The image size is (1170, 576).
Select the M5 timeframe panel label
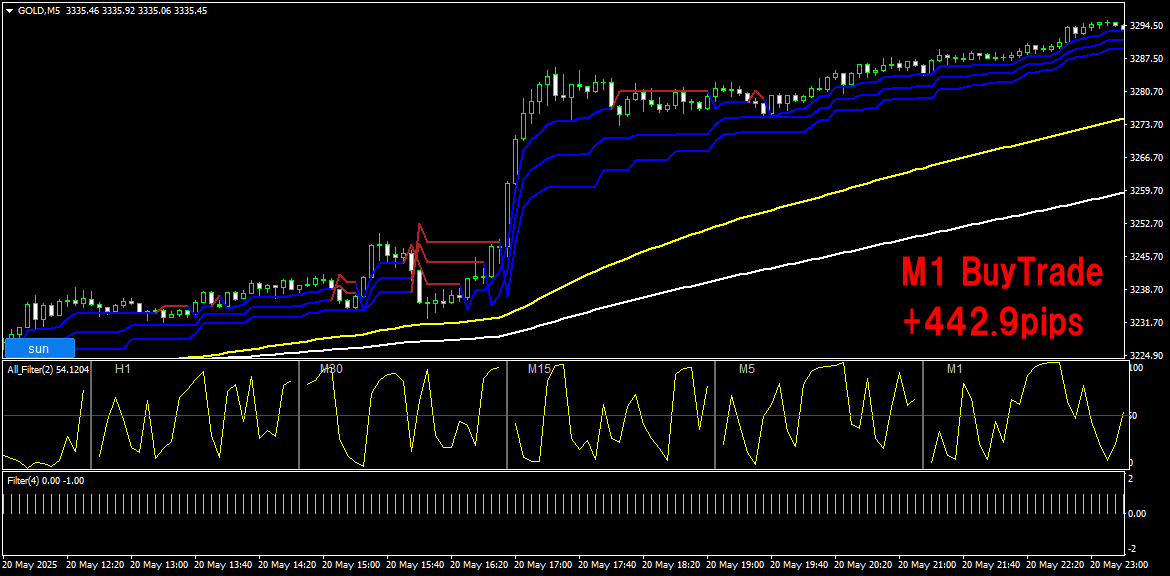click(747, 369)
